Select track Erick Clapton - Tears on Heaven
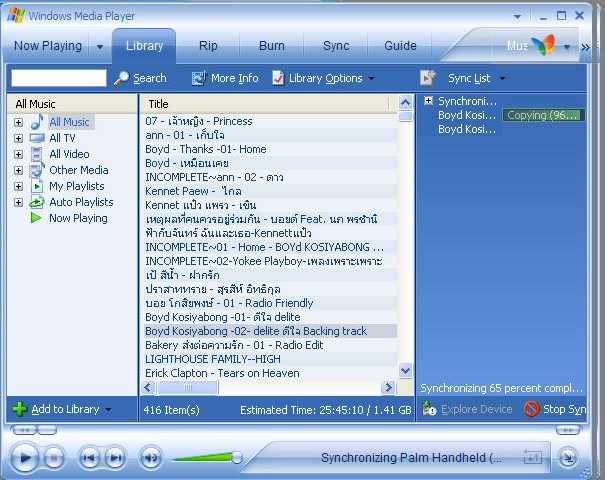 click(269, 373)
